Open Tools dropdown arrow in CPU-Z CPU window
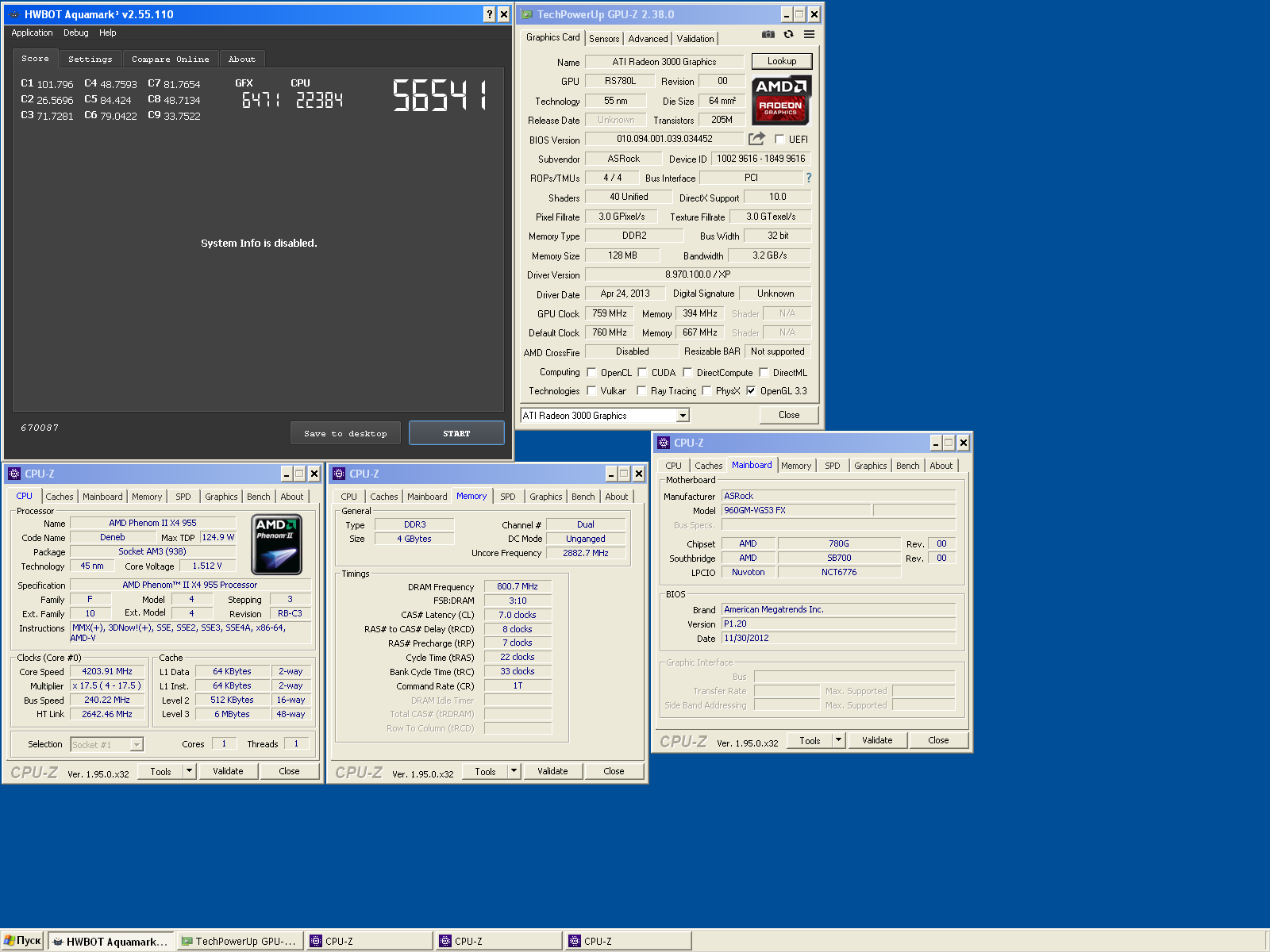 [189, 771]
